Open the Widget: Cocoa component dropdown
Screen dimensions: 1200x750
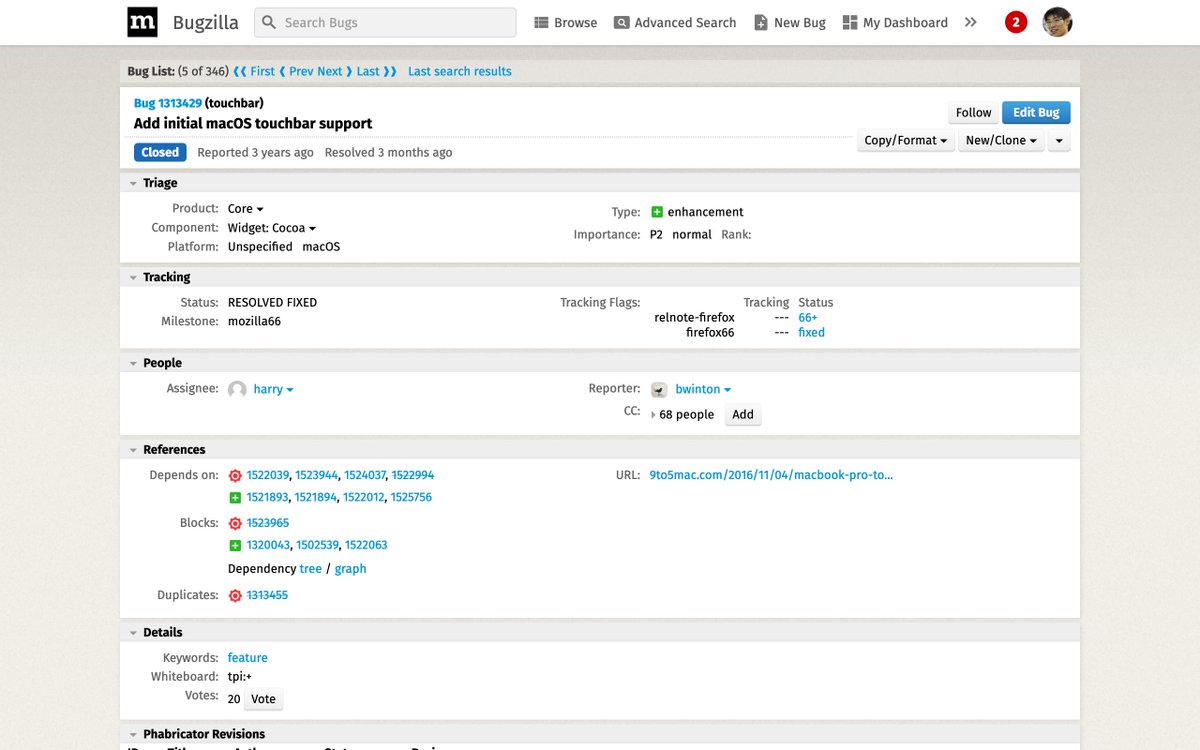point(271,228)
